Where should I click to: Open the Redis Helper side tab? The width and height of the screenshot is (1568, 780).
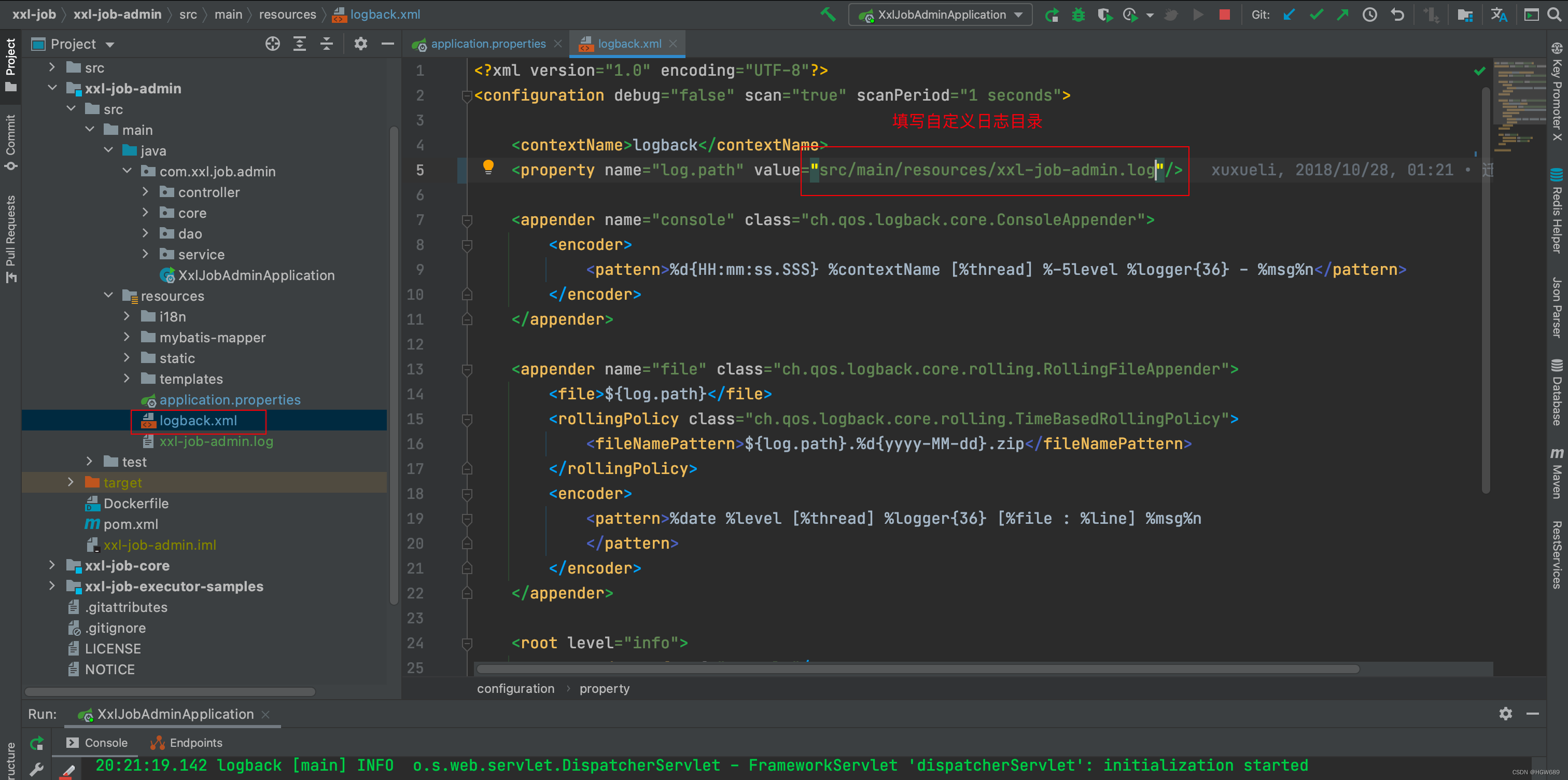[x=1557, y=211]
